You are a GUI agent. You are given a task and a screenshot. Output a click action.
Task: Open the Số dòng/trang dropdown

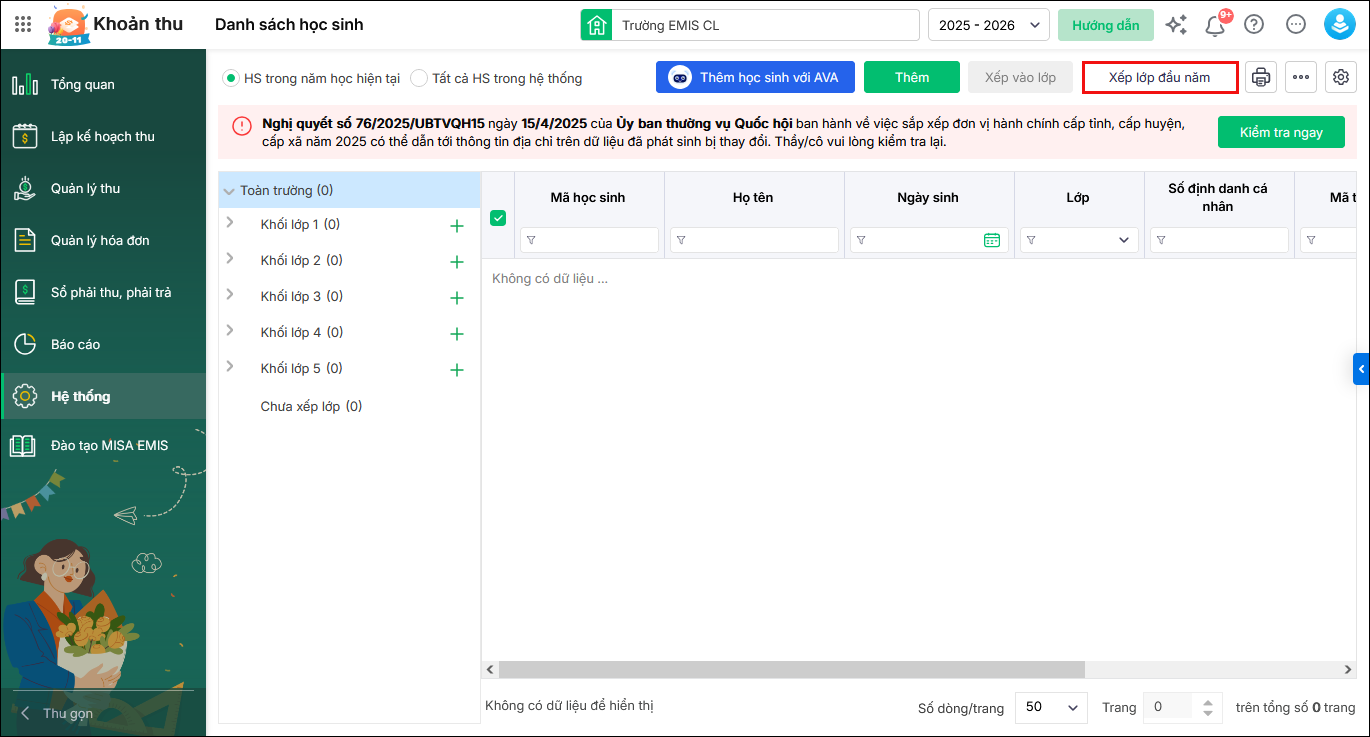pyautogui.click(x=1051, y=707)
